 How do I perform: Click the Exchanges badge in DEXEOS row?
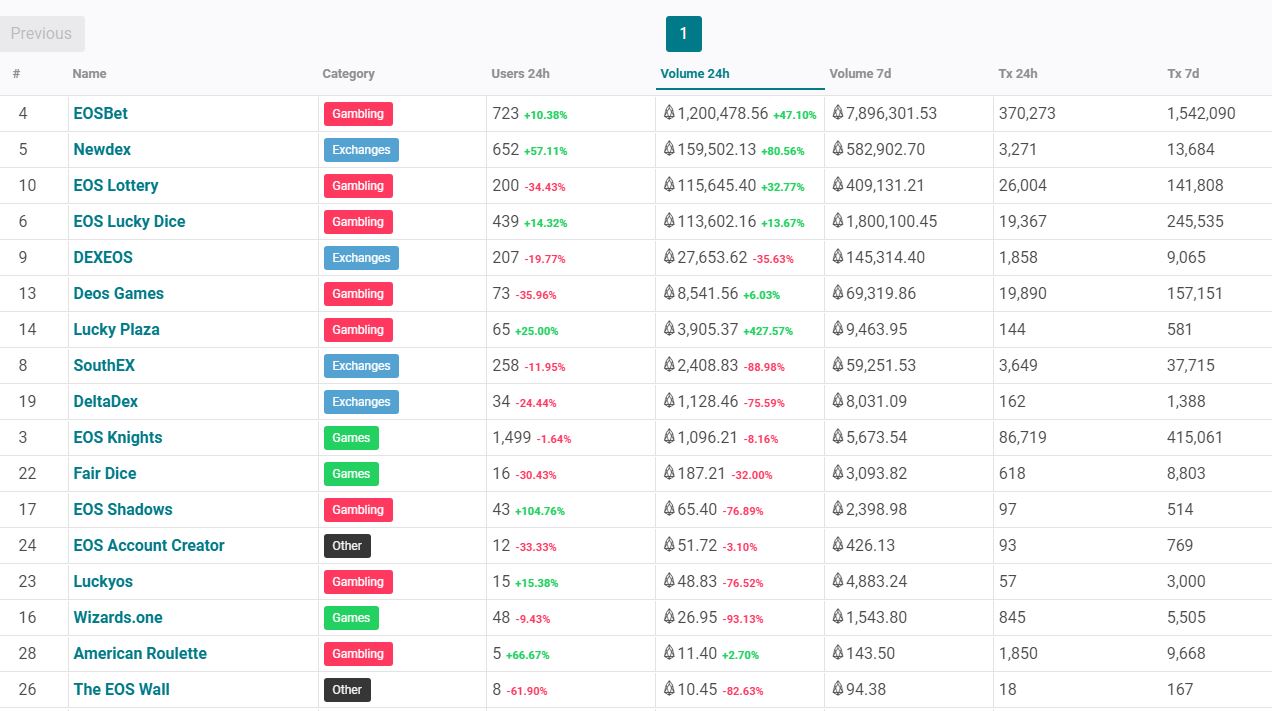(x=361, y=258)
